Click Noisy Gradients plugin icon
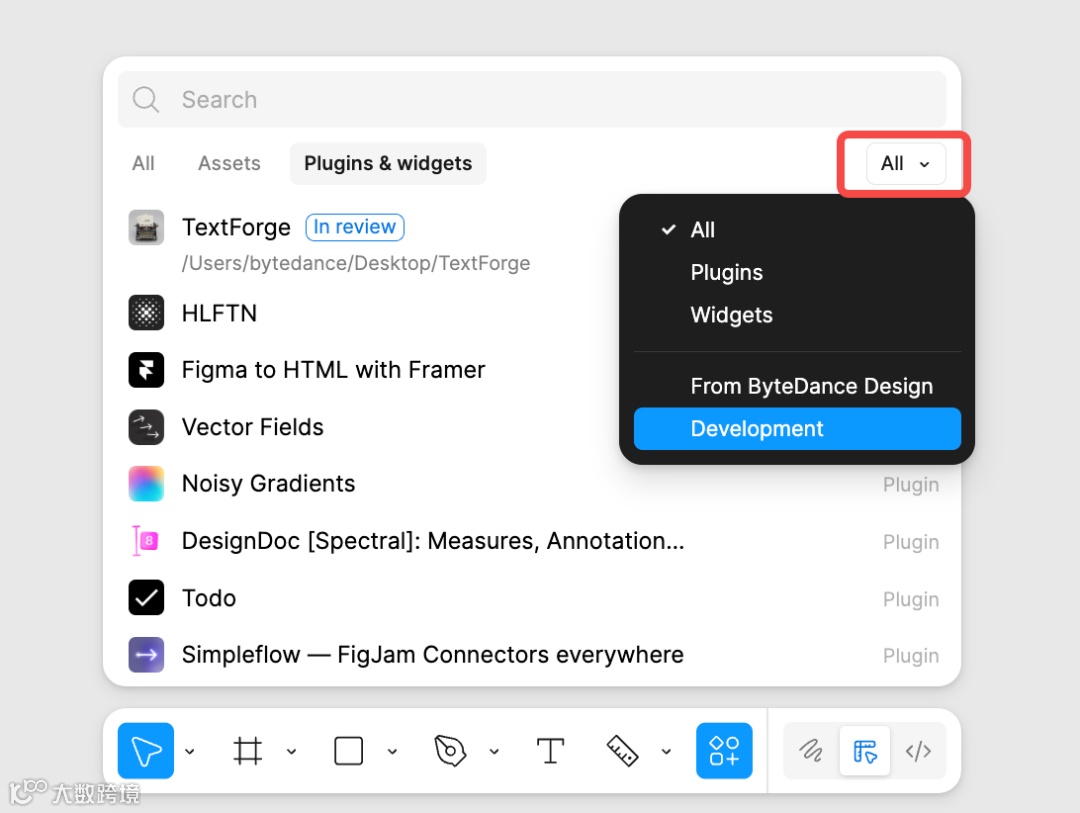The height and width of the screenshot is (813, 1080). tap(146, 484)
